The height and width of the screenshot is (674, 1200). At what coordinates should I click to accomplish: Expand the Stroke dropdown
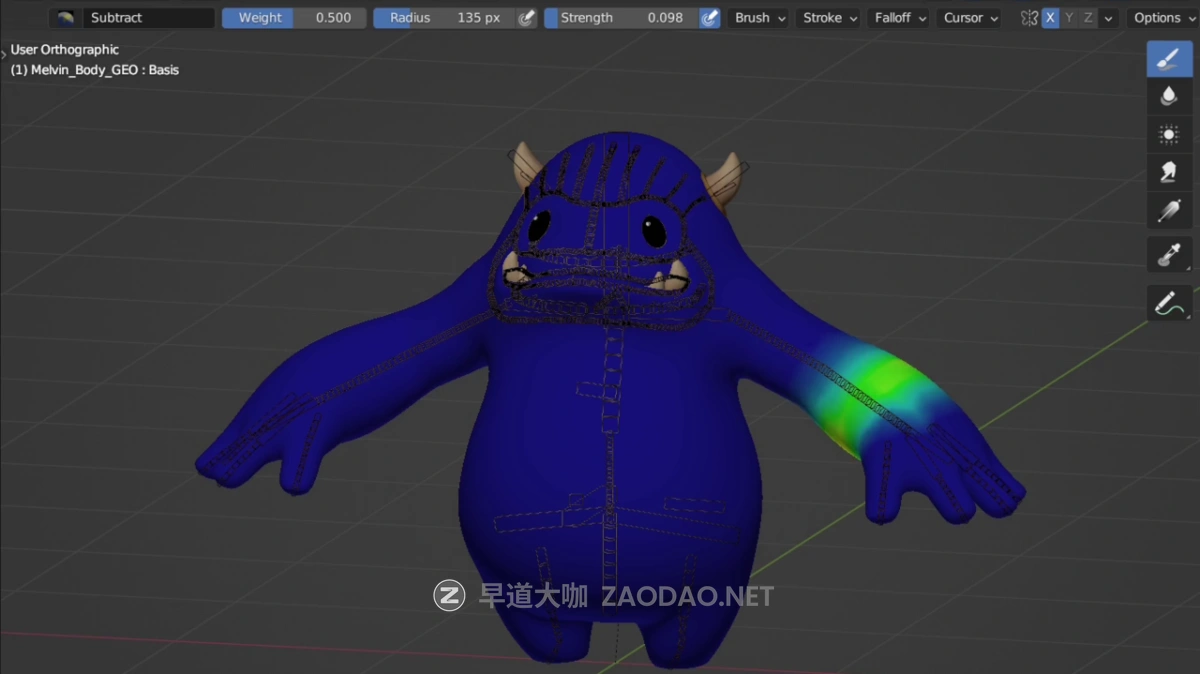pos(830,18)
